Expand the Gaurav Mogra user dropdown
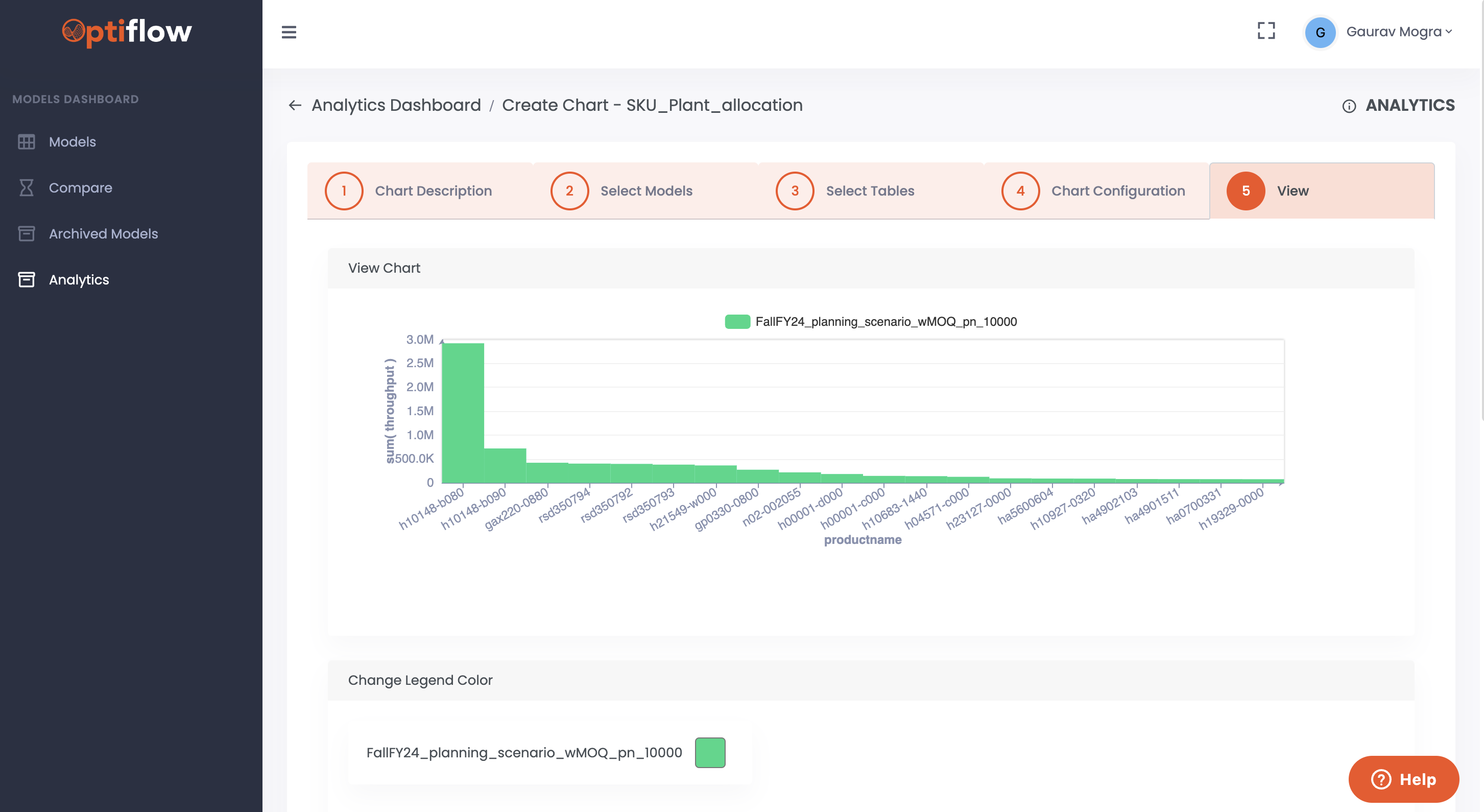 [1399, 32]
